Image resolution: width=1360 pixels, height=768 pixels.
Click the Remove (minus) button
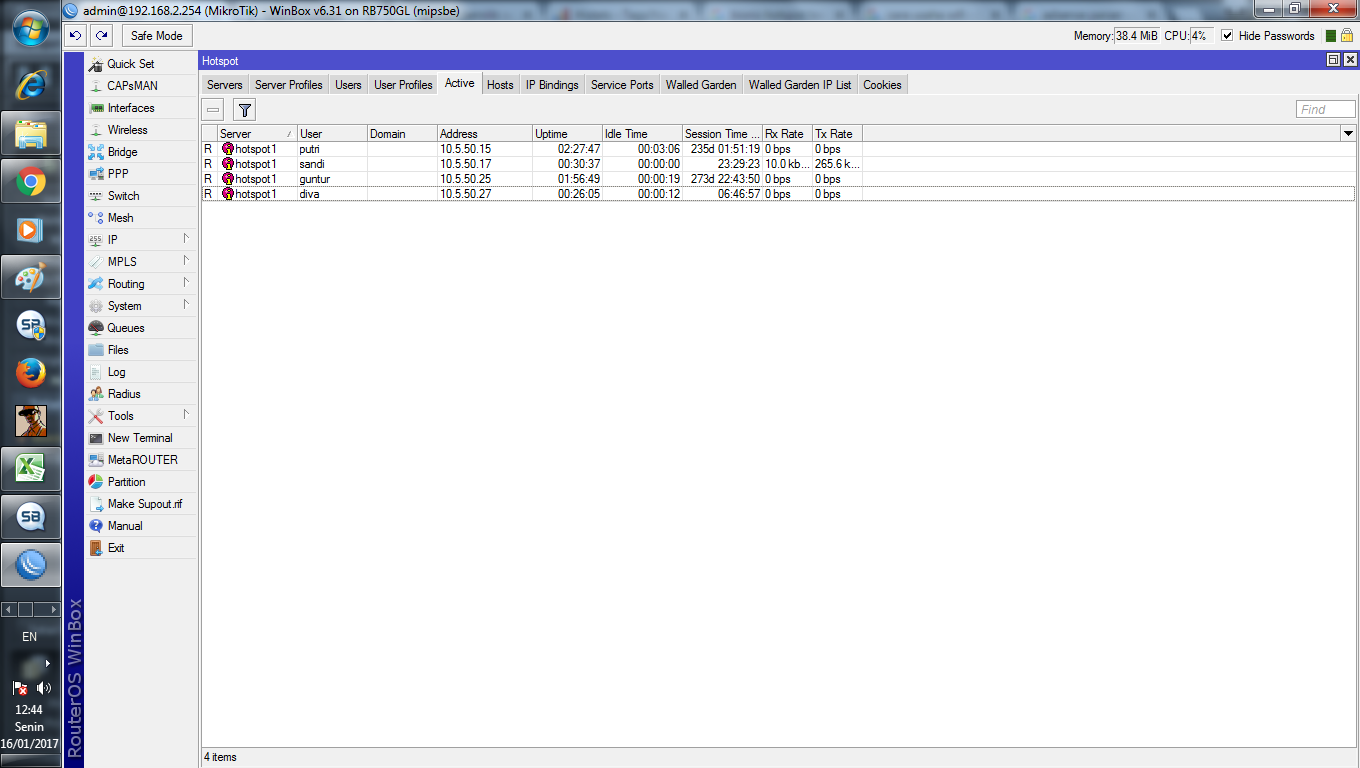[213, 110]
